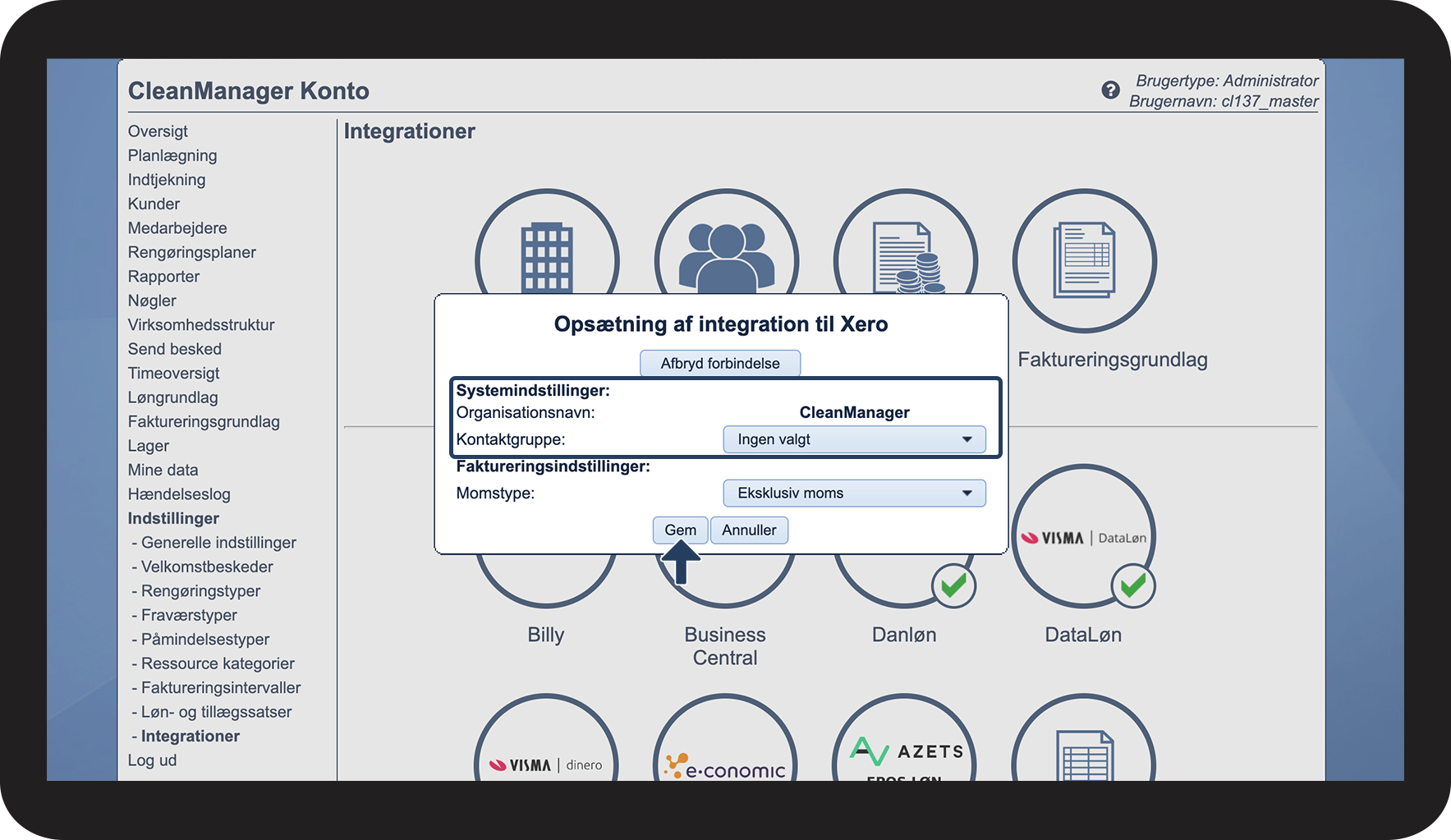Open the e-conomic integration
Viewport: 1451px width, 840px height.
tap(725, 760)
